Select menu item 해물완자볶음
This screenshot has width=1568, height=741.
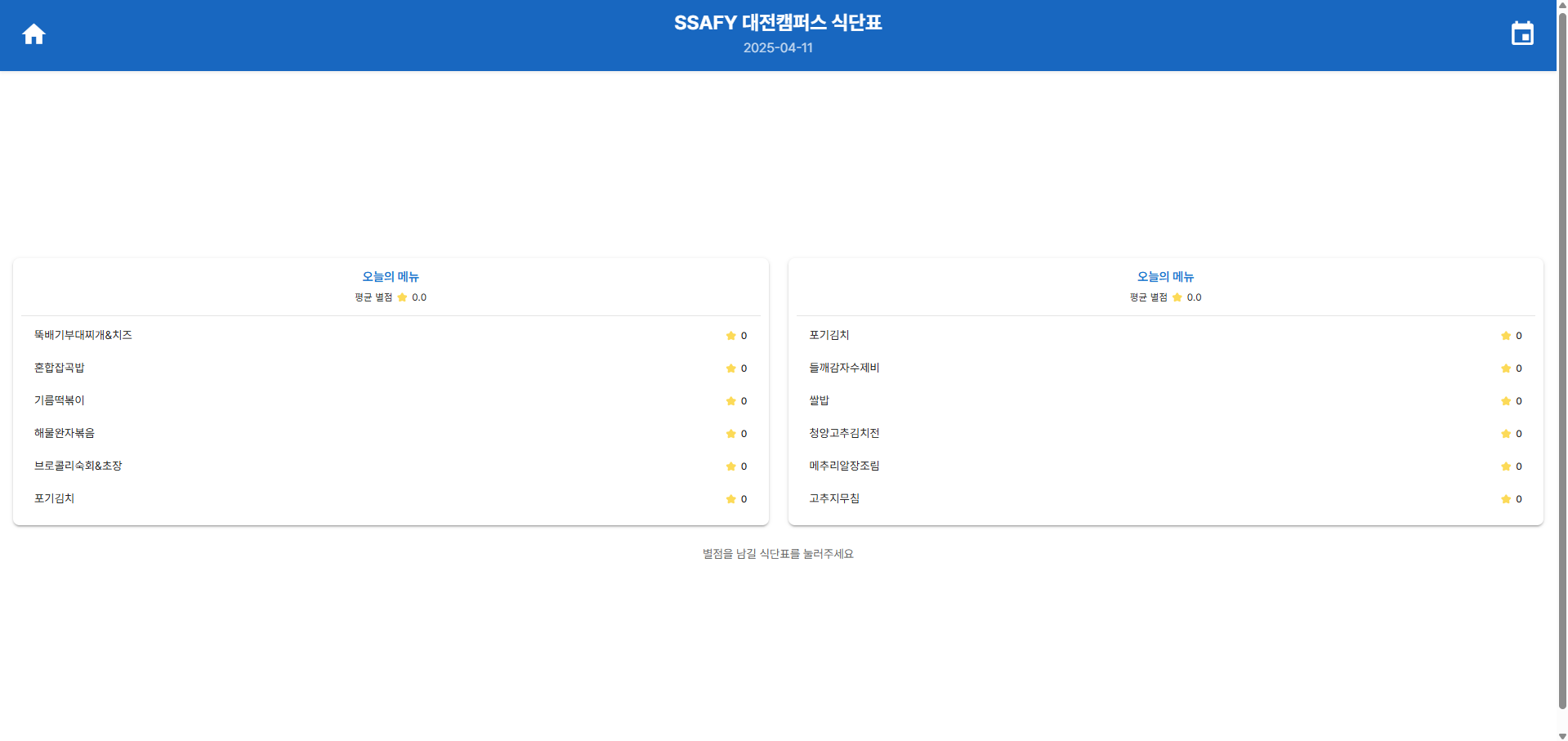[65, 433]
